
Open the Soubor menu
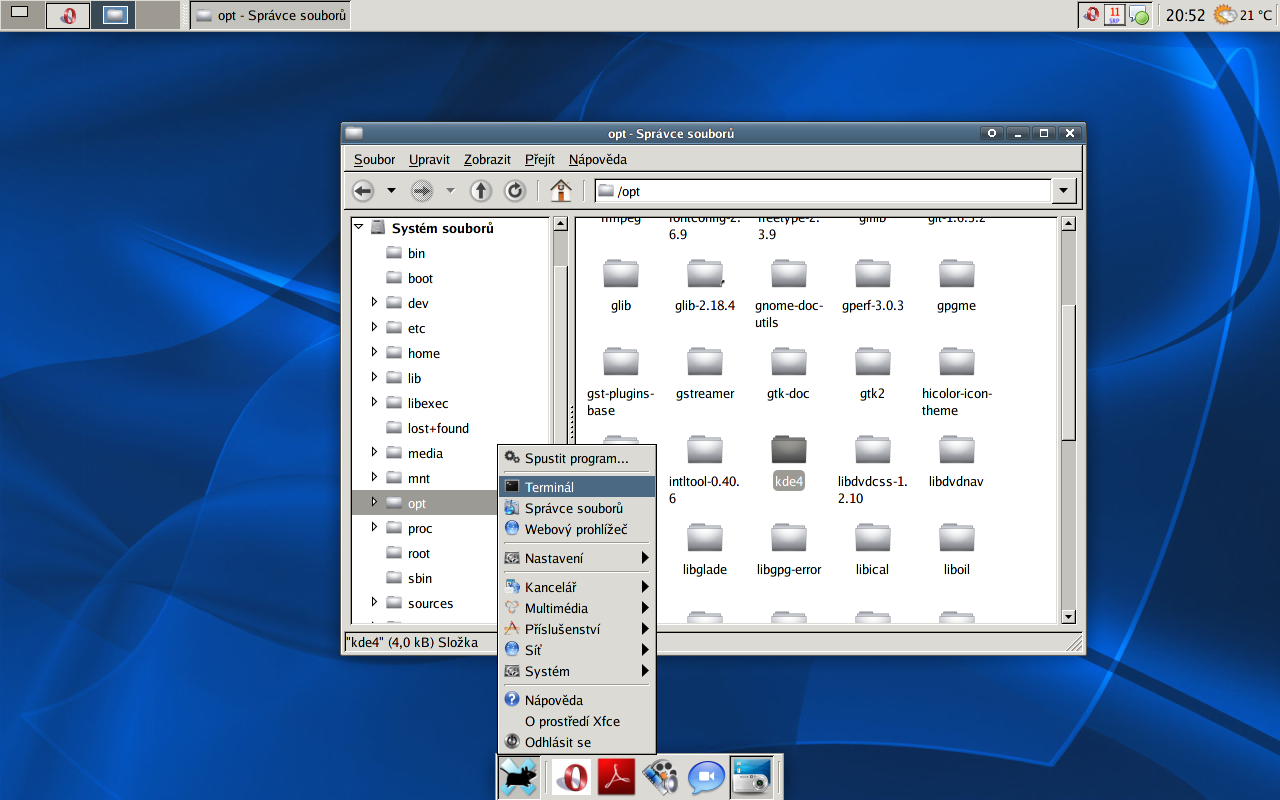374,159
